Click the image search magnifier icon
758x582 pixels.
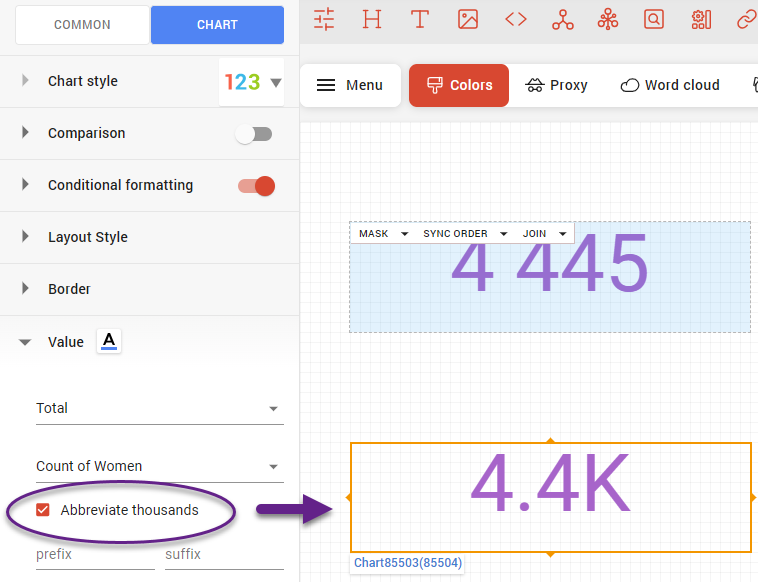[654, 19]
